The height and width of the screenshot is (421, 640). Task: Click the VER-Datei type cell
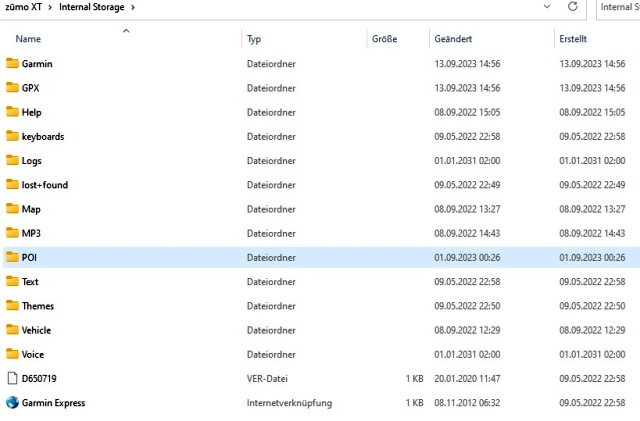tap(267, 379)
